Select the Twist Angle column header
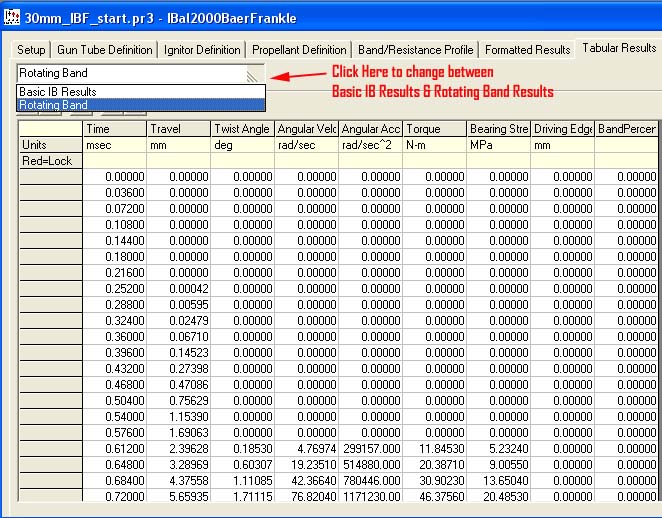Viewport: 662px width, 518px height. pos(242,129)
